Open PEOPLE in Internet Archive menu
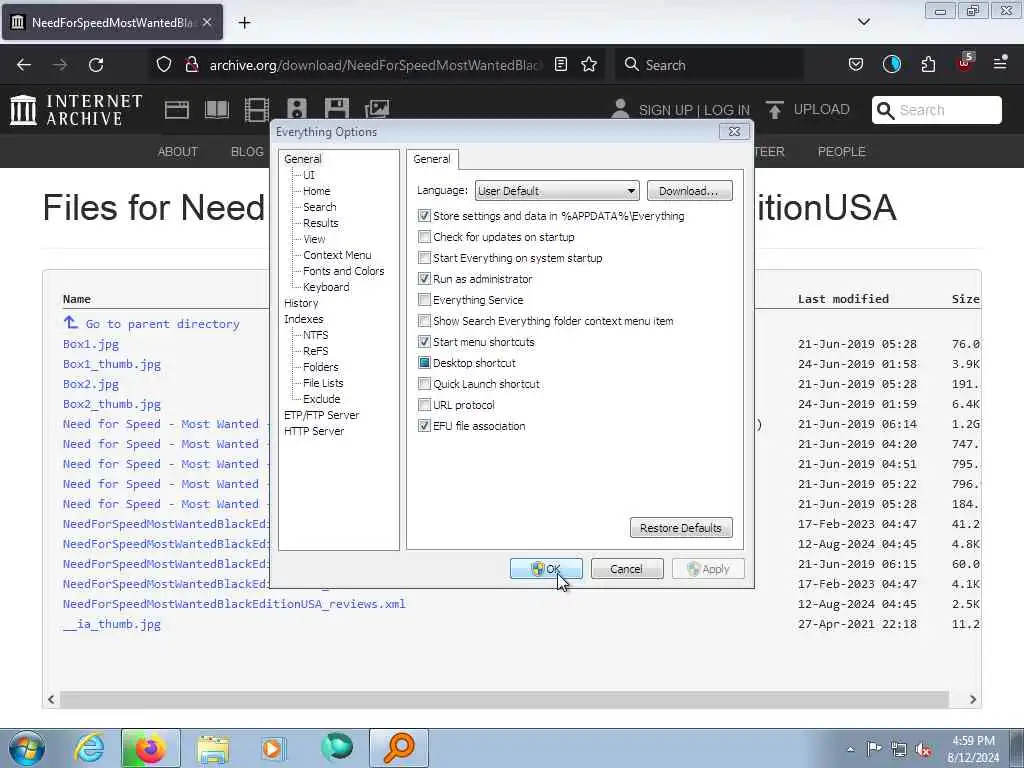Viewport: 1024px width, 768px height. [x=841, y=152]
